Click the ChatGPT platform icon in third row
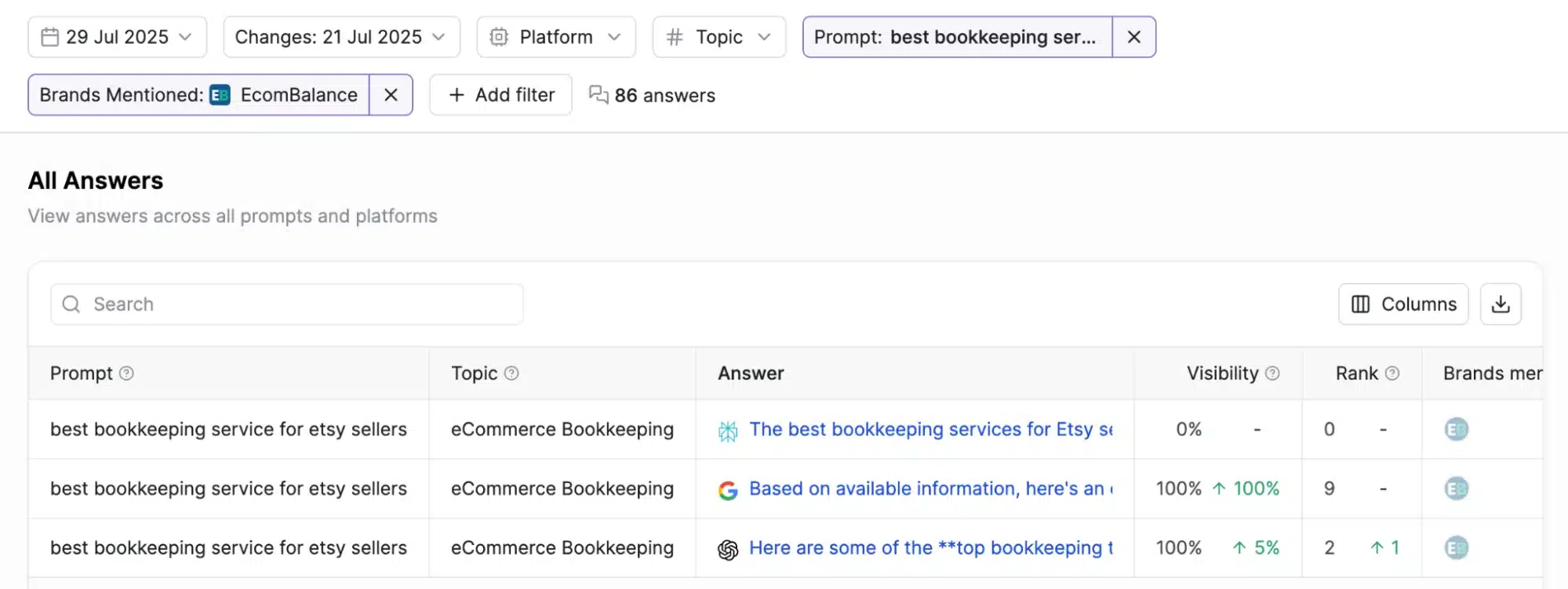 point(728,550)
